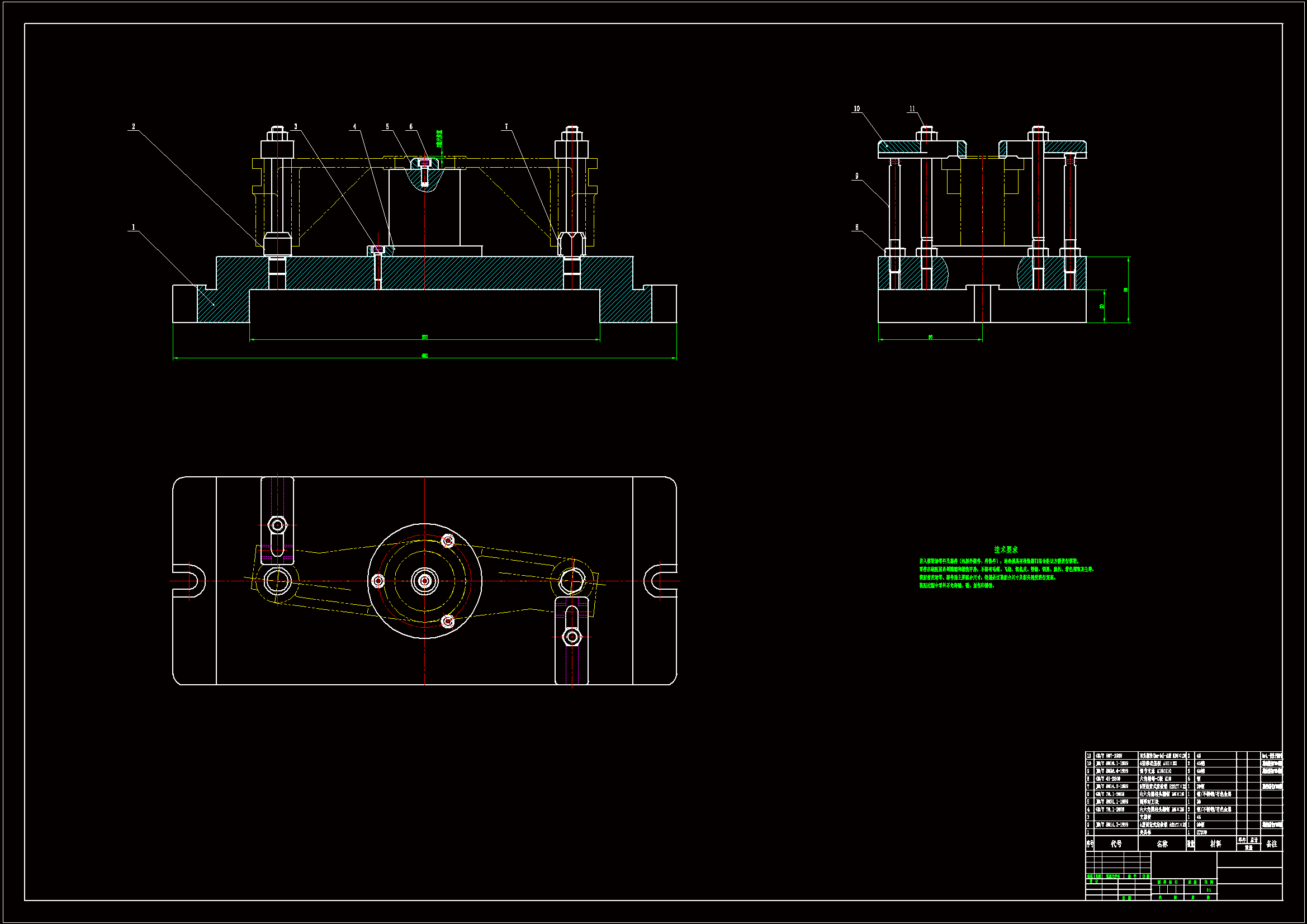1307x924 pixels.
Task: Click part callout number 7
Action: tap(506, 127)
